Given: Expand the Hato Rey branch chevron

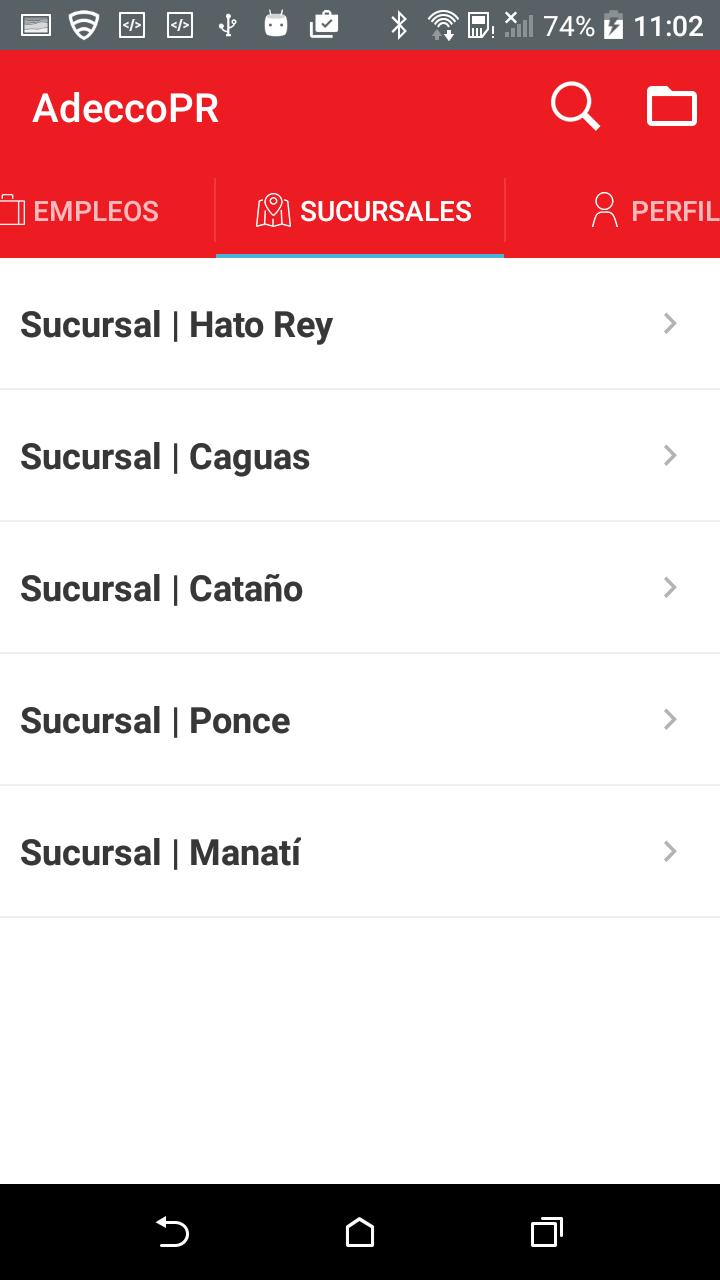Looking at the screenshot, I should click(670, 324).
